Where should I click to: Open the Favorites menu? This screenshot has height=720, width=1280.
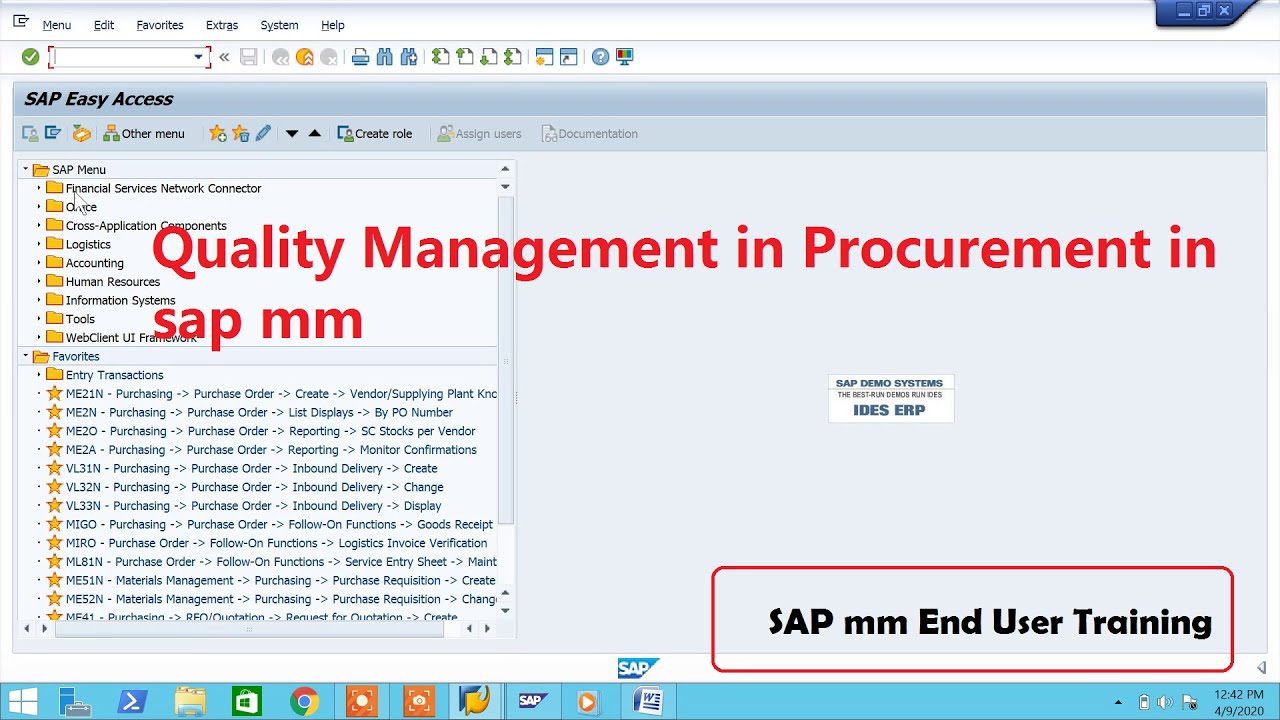click(160, 25)
